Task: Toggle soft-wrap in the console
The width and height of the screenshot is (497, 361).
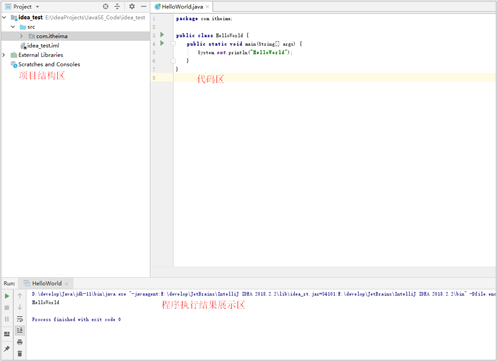Action: (20, 319)
